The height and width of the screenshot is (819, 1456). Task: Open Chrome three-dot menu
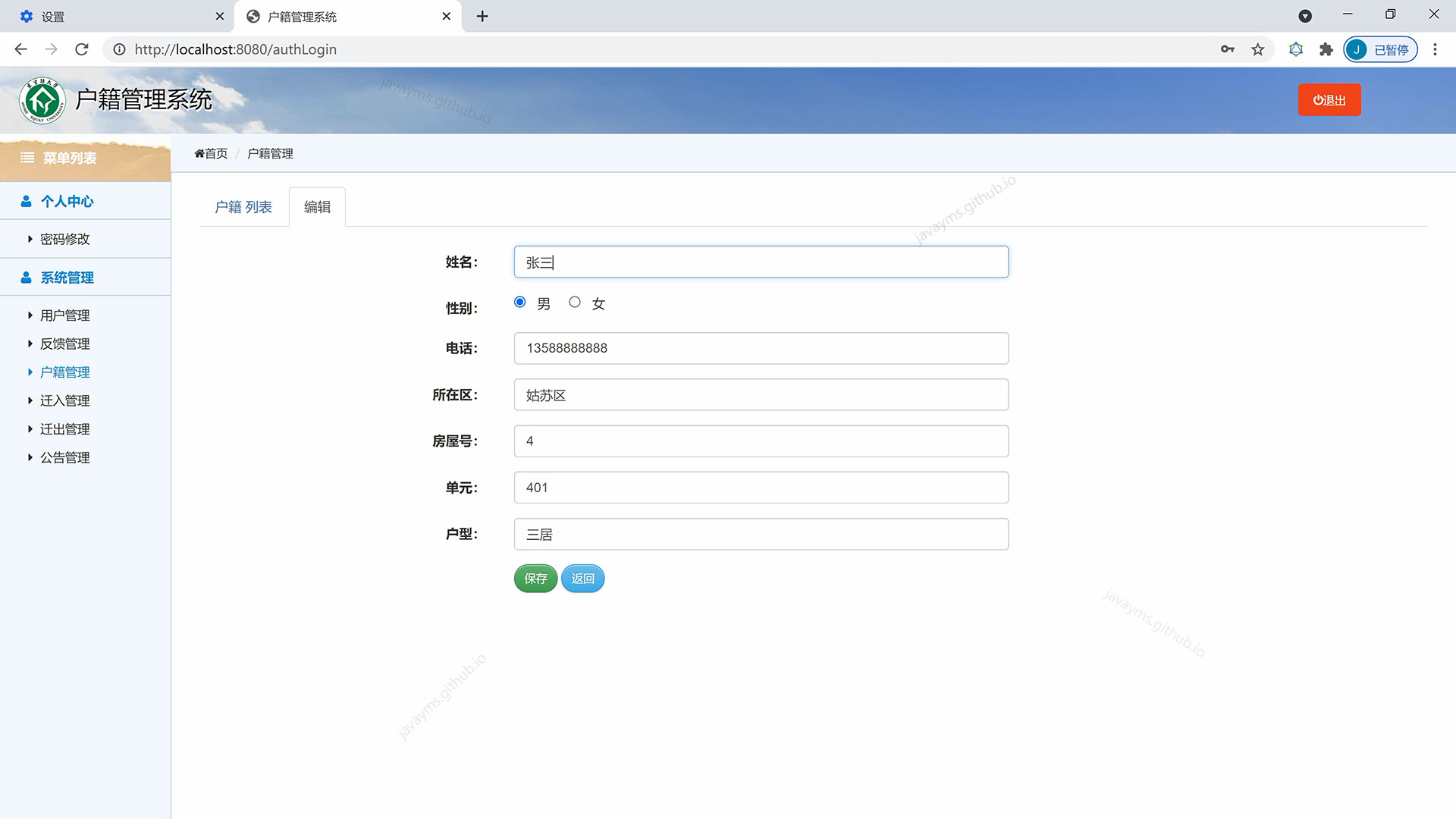(x=1435, y=49)
